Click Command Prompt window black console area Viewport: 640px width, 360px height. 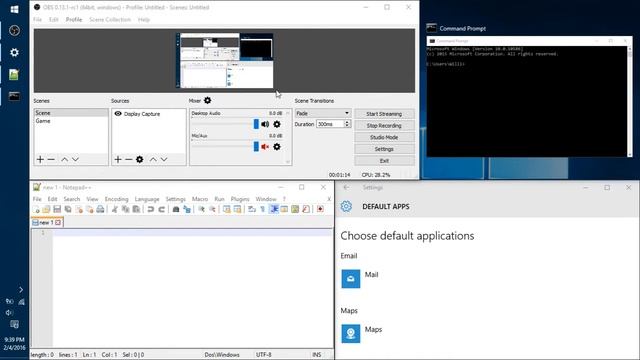click(x=527, y=101)
